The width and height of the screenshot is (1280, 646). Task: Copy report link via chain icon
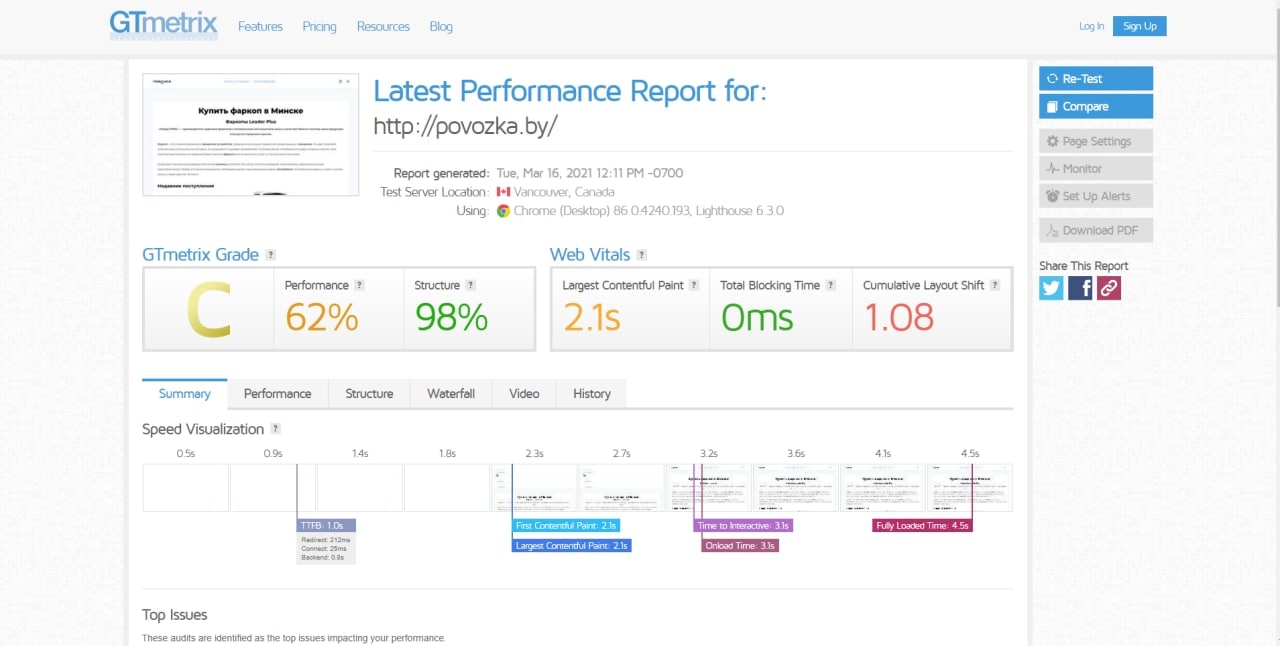coord(1109,288)
